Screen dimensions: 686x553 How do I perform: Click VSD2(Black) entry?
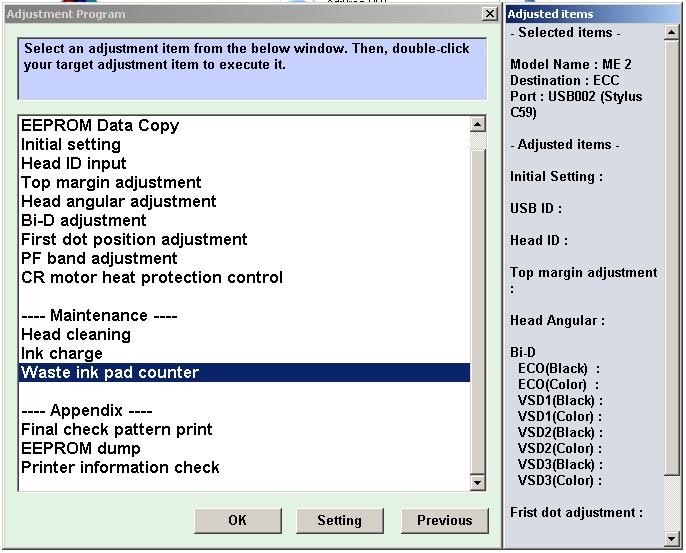tap(560, 433)
